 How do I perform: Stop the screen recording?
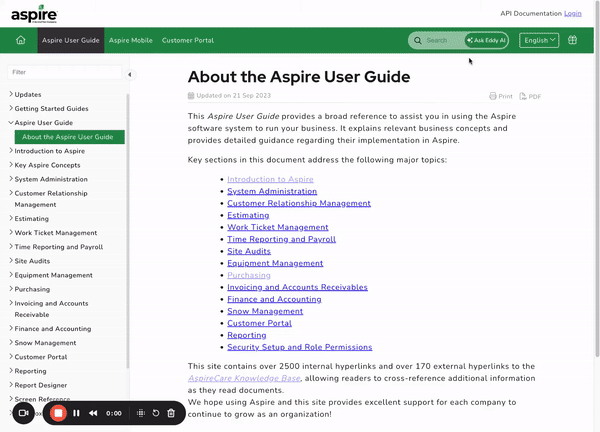point(58,413)
